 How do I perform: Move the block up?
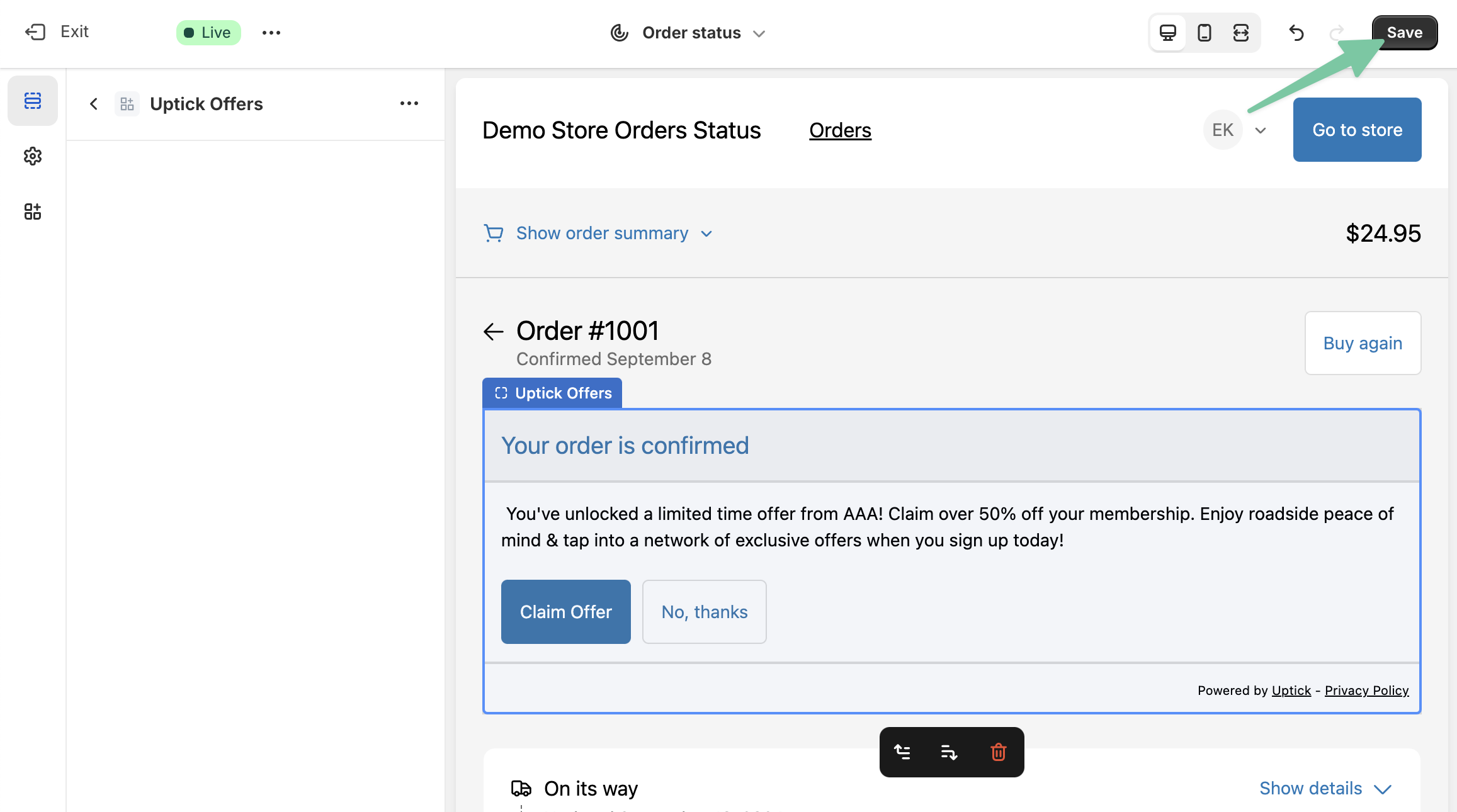coord(903,752)
